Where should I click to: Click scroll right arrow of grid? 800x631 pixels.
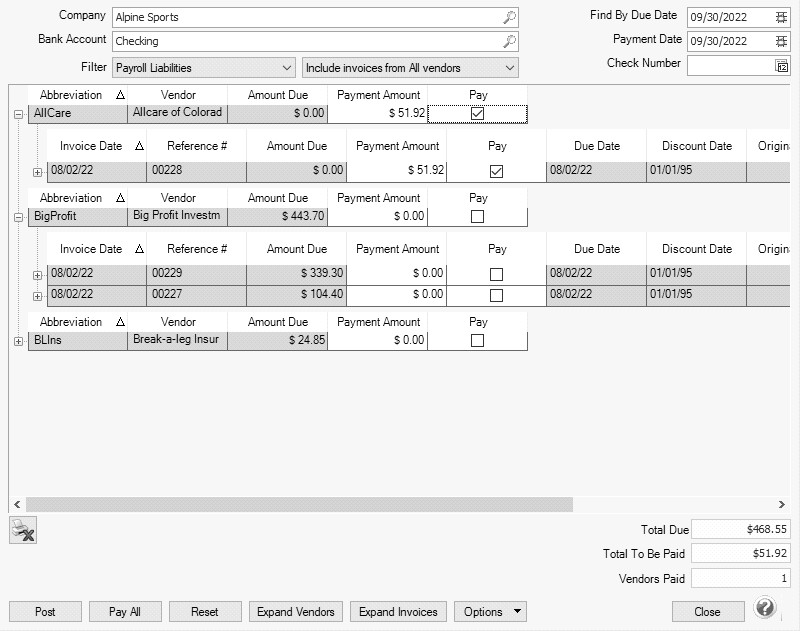782,504
